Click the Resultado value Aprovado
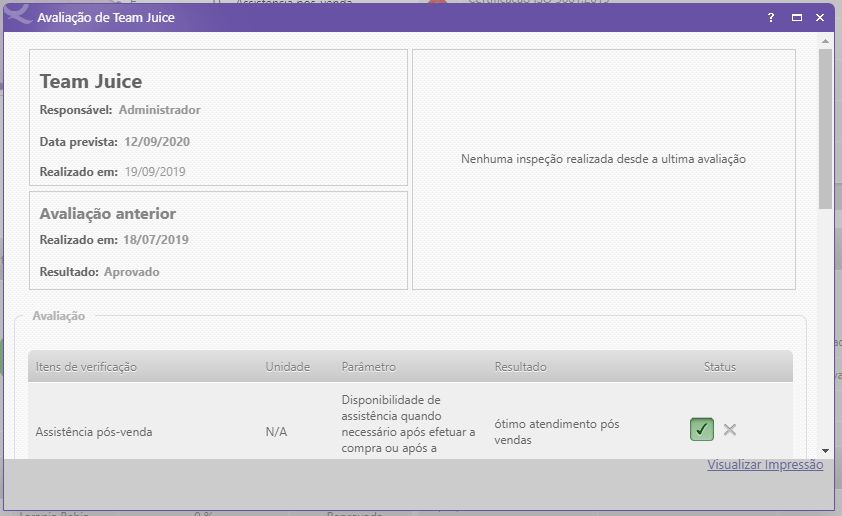842x516 pixels. (x=132, y=272)
